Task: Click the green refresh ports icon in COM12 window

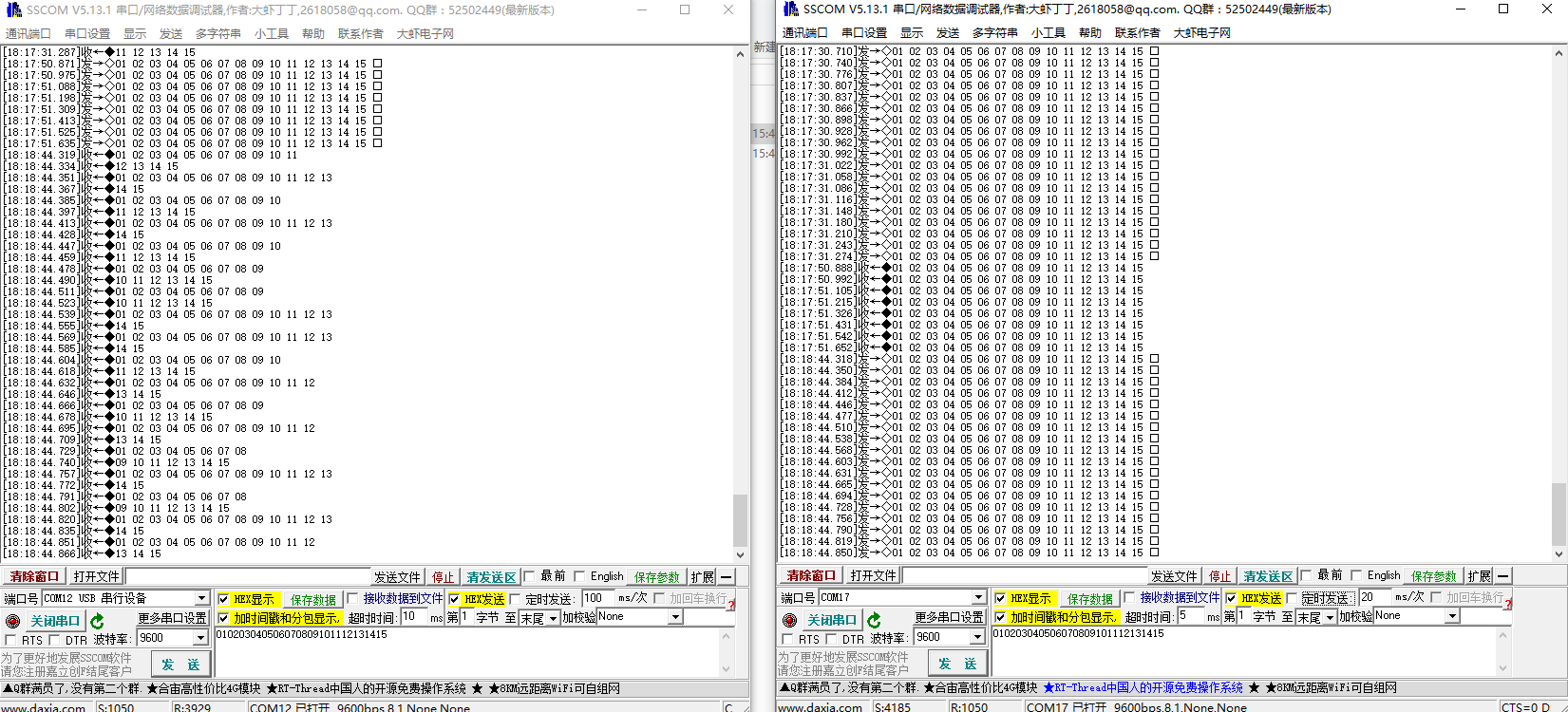Action: (97, 621)
